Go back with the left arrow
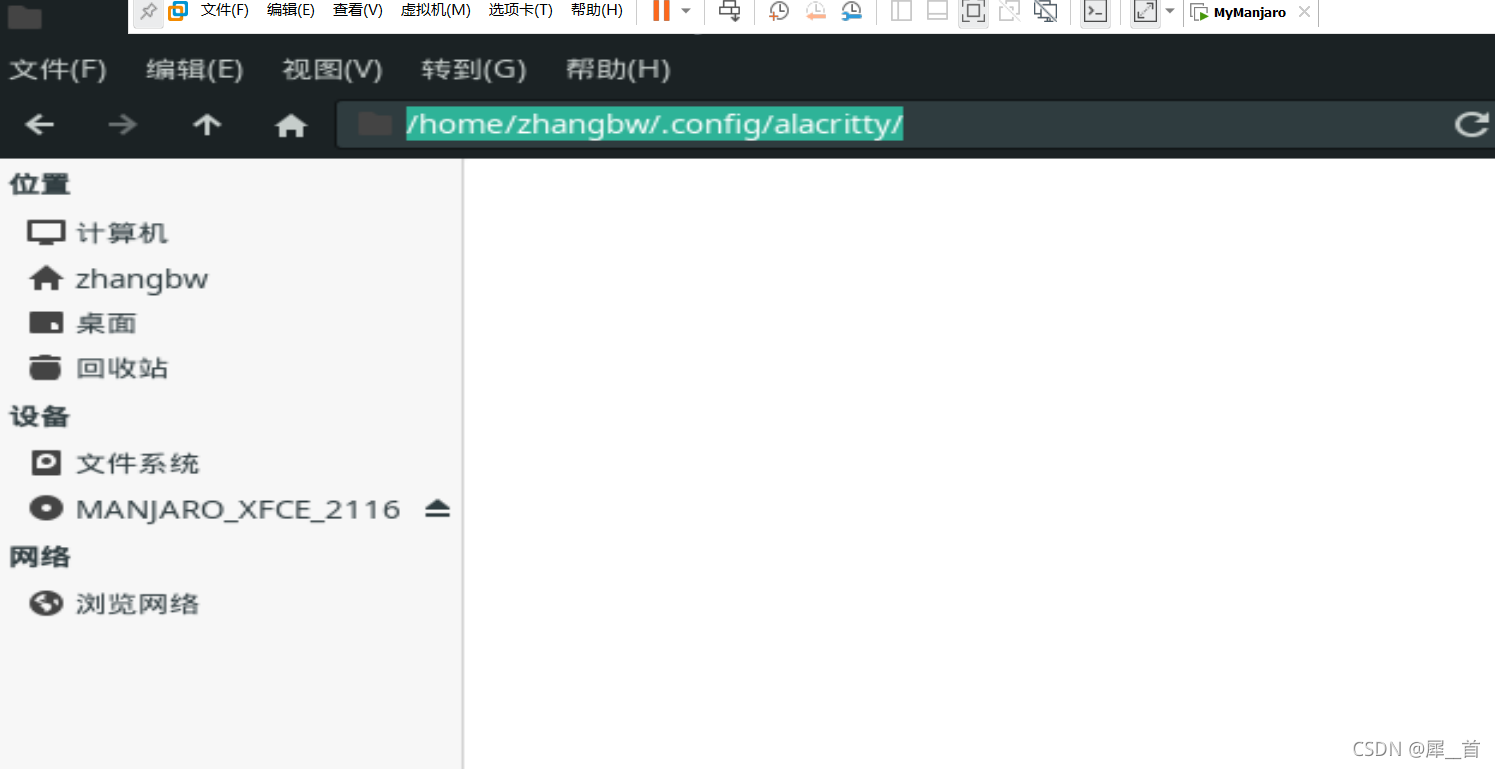1495x769 pixels. click(40, 125)
